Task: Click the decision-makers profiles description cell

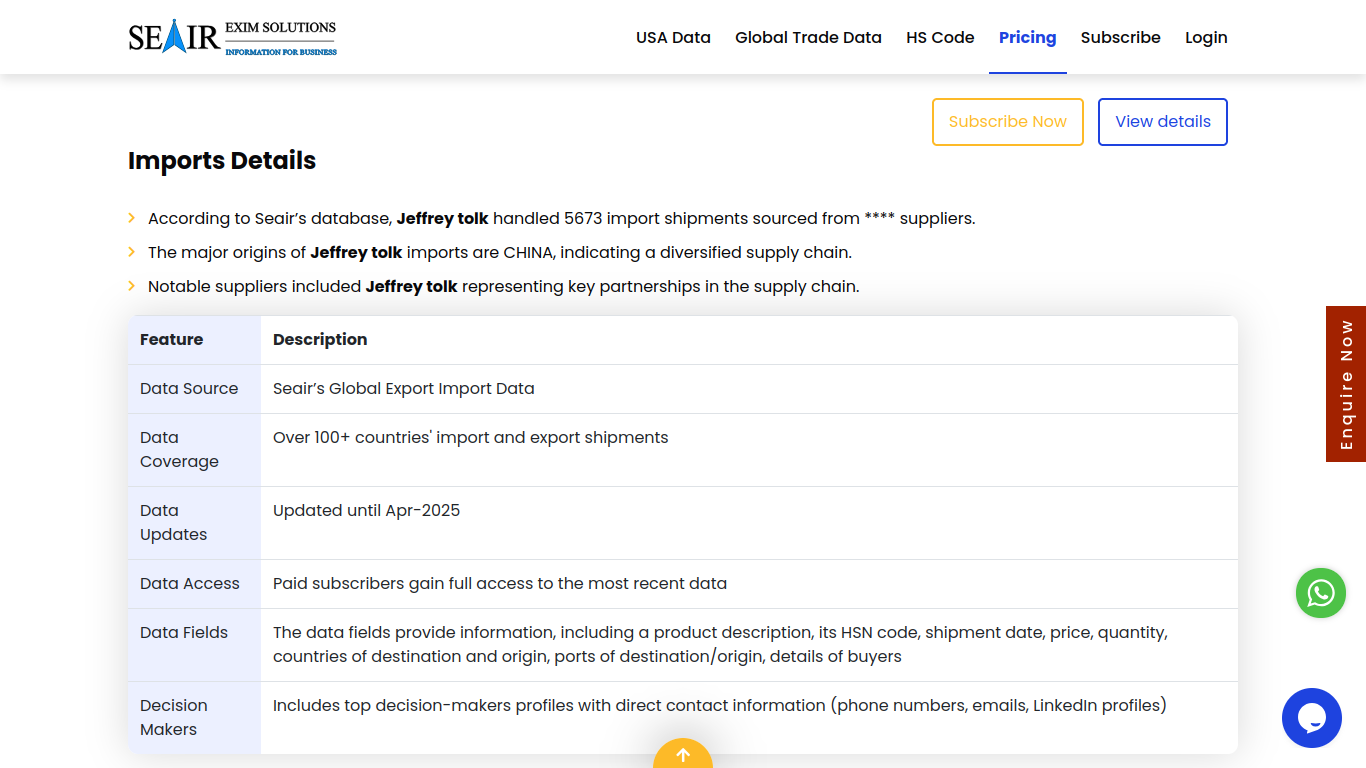Action: 749,718
